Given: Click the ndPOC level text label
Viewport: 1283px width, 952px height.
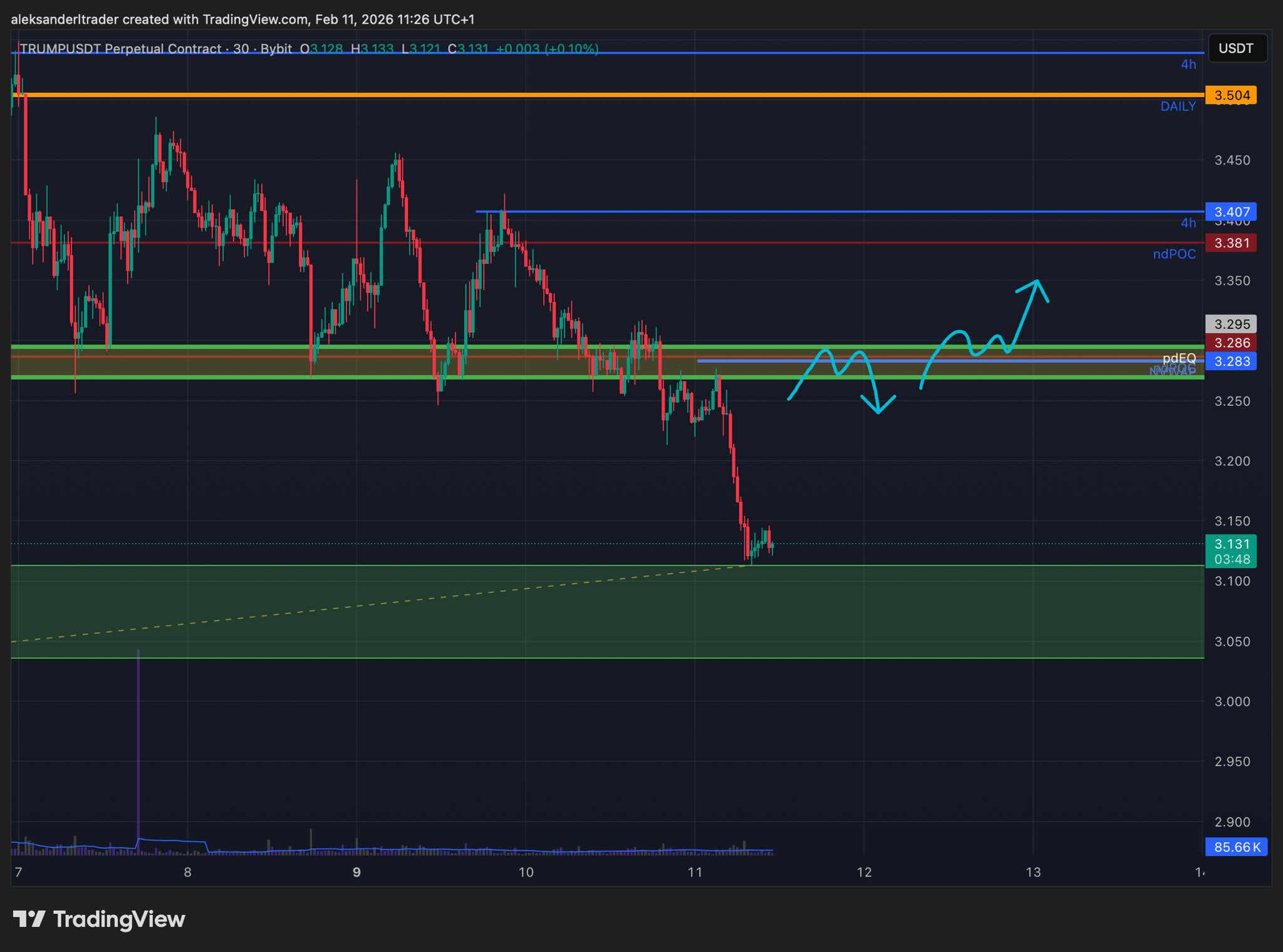Looking at the screenshot, I should tap(1174, 254).
